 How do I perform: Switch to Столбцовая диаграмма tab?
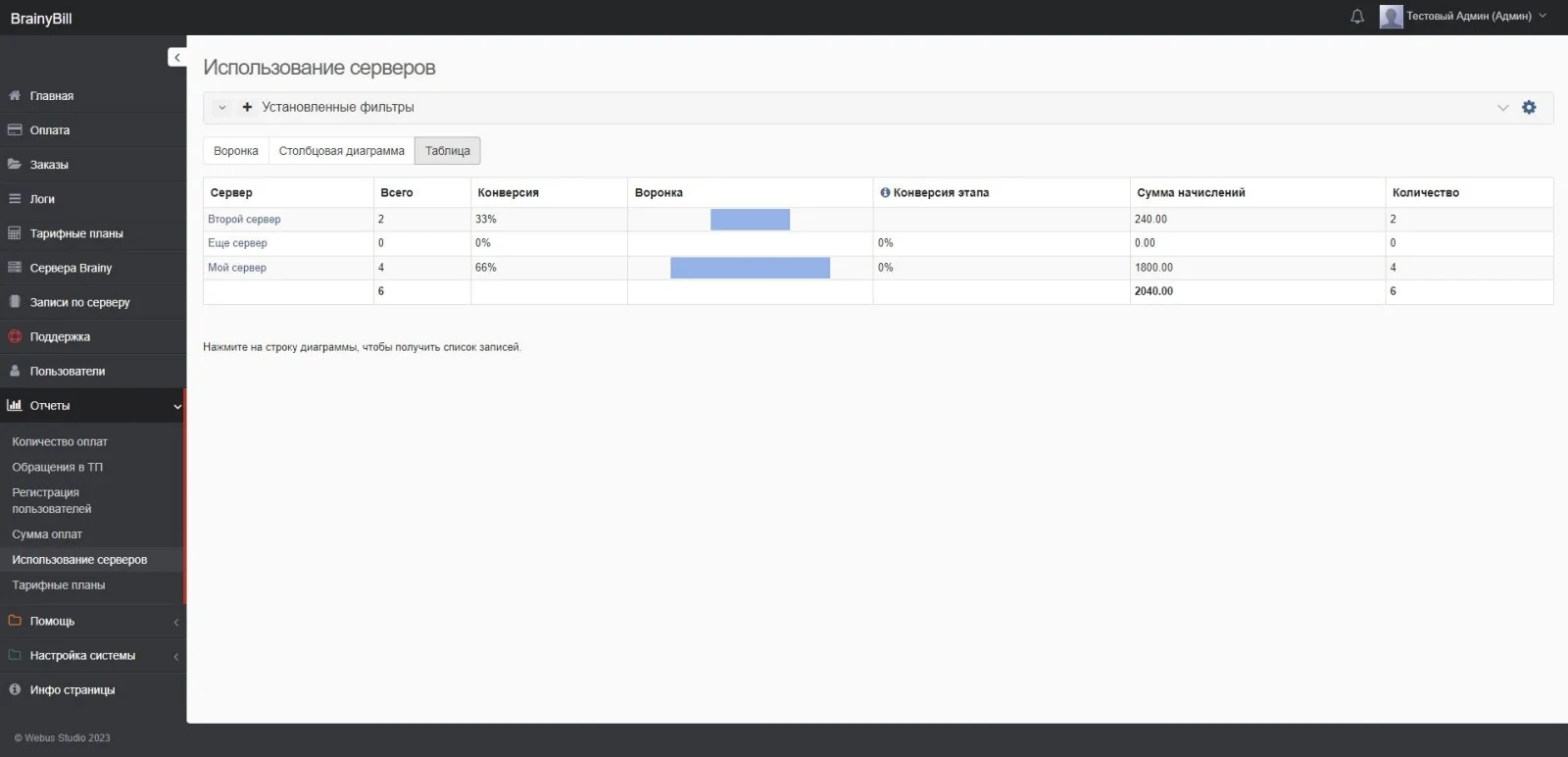point(341,151)
